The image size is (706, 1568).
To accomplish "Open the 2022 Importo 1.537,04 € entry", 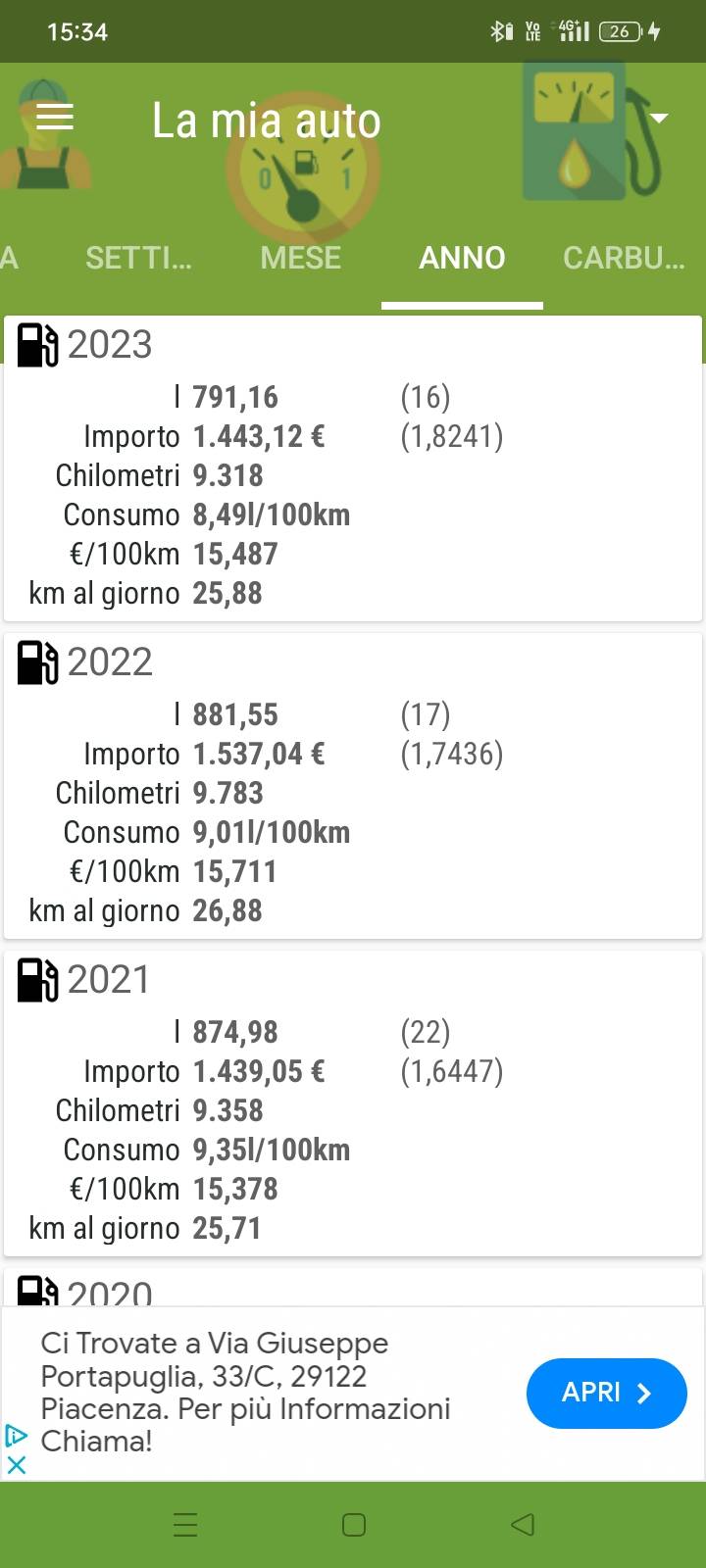I will [x=204, y=754].
